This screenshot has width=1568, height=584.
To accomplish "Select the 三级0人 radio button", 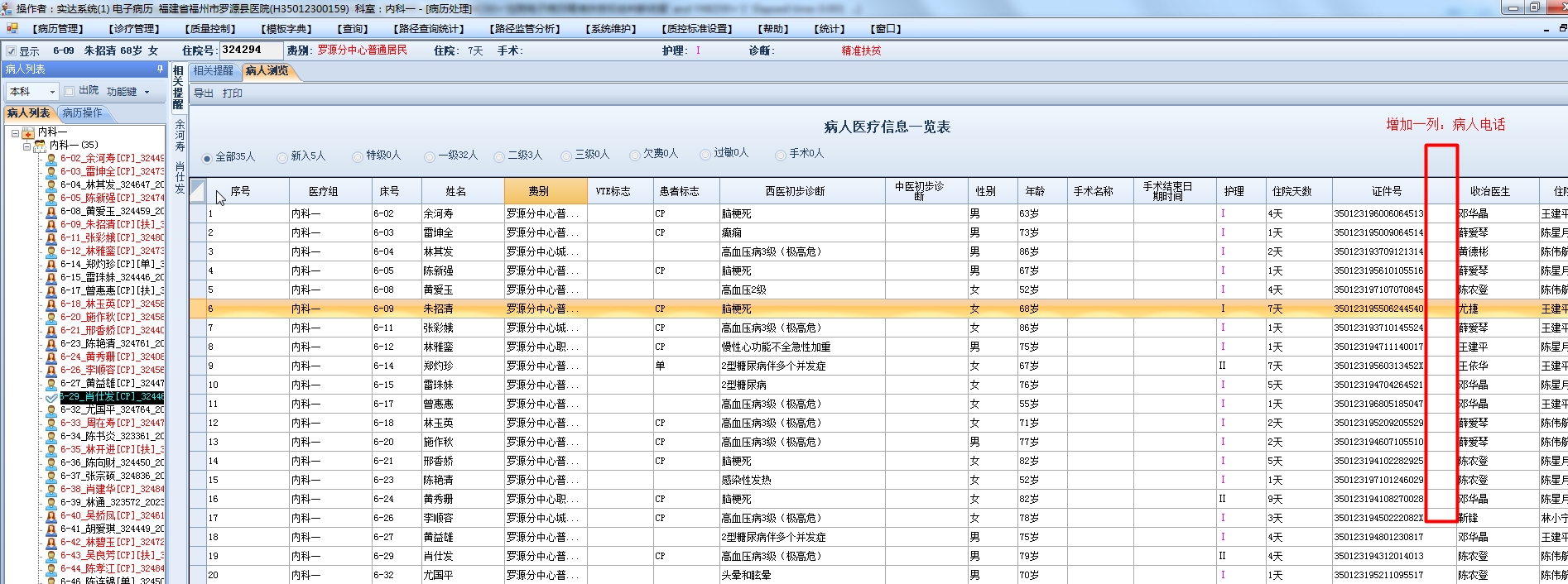I will point(566,156).
